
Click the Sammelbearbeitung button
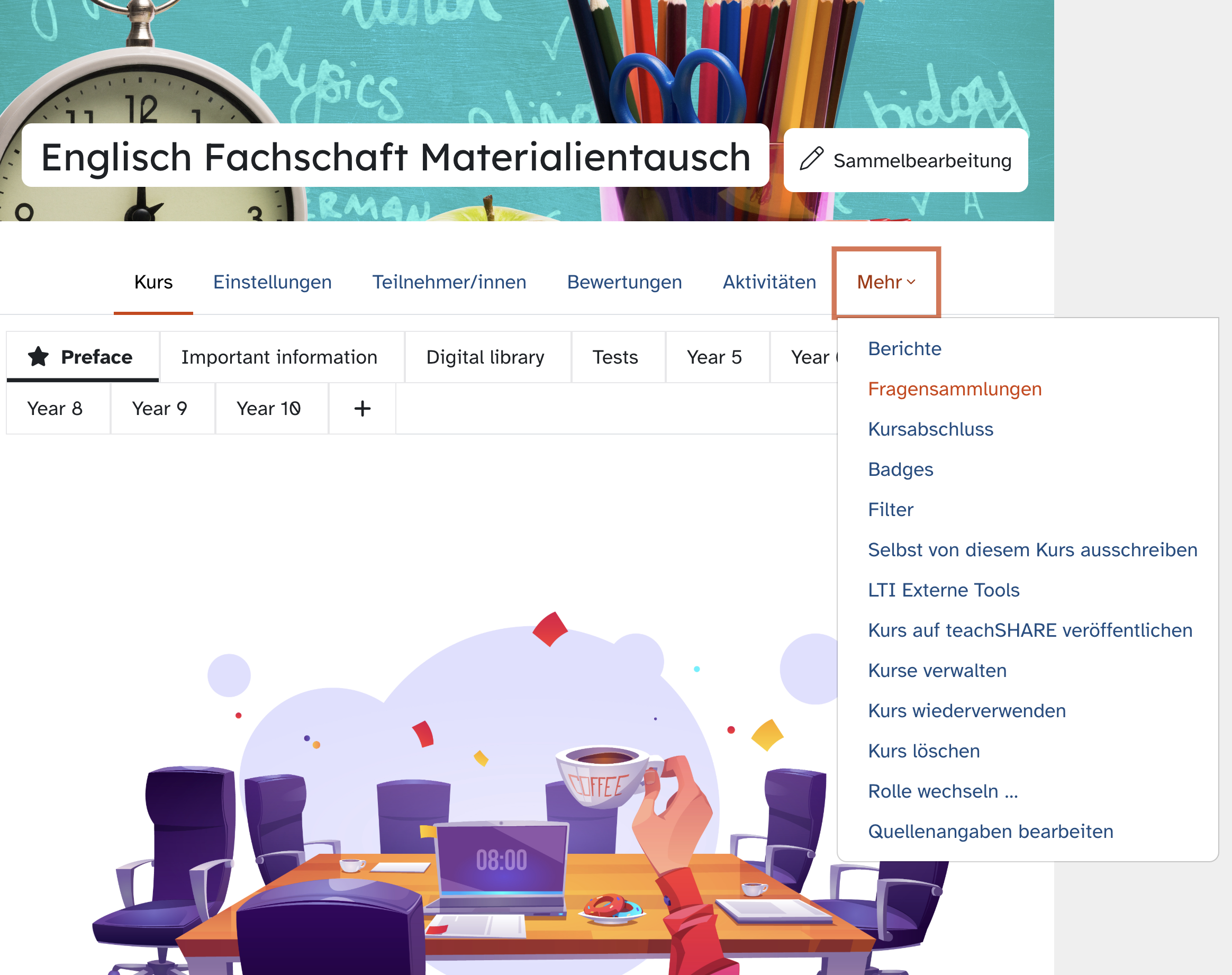coord(905,160)
